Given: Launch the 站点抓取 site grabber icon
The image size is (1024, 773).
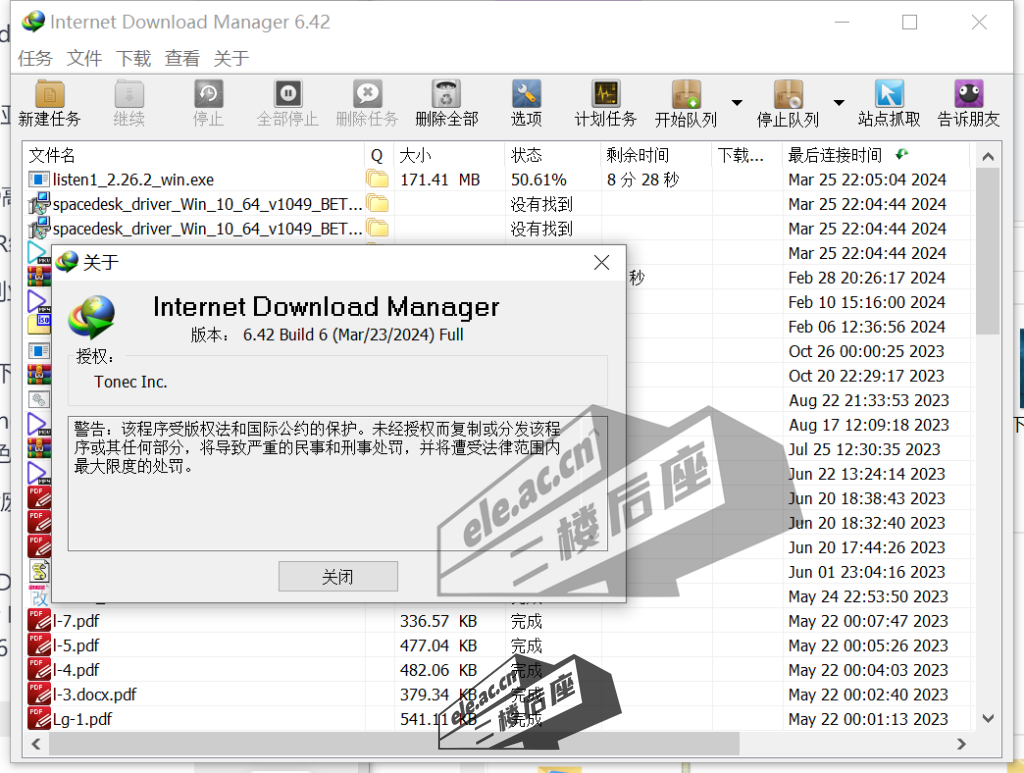Looking at the screenshot, I should [x=889, y=95].
